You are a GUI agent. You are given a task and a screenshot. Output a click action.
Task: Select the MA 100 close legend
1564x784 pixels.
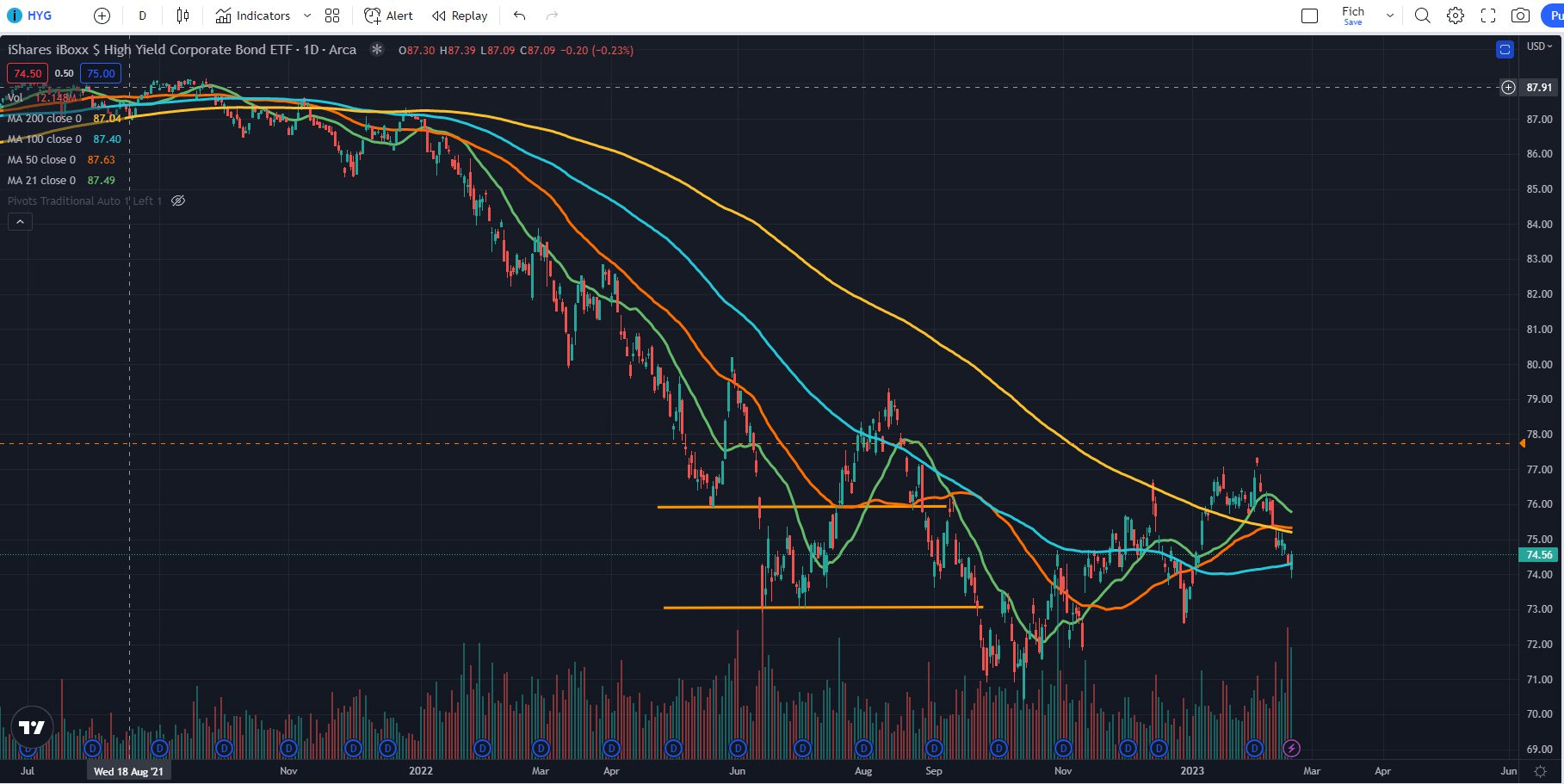(45, 139)
